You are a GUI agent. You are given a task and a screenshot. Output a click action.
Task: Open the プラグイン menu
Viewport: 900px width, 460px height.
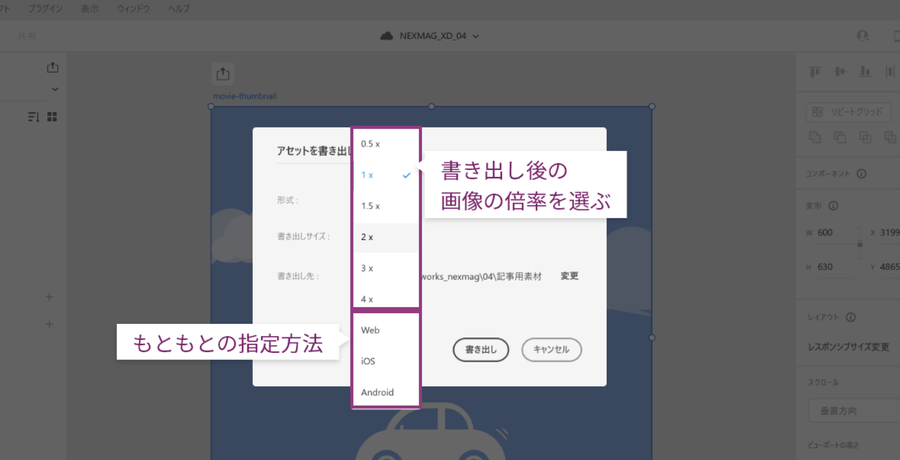pyautogui.click(x=45, y=9)
